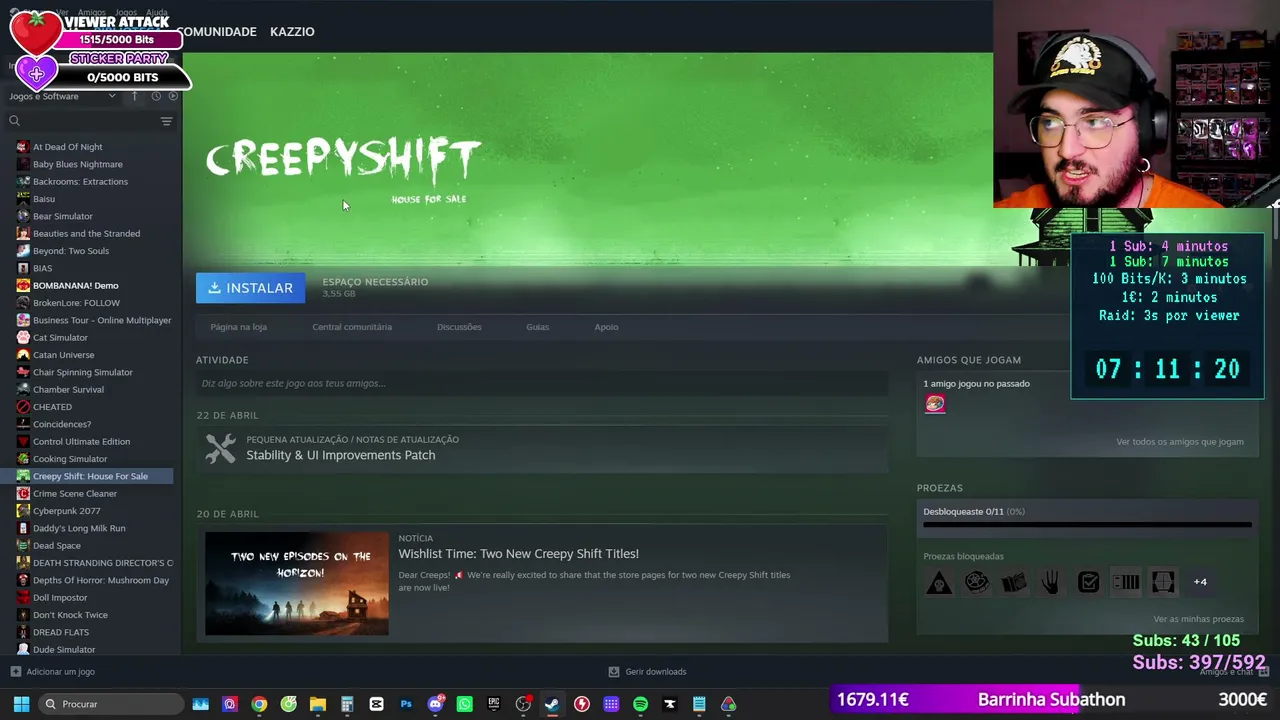Click the checklist achievement icon
This screenshot has width=1280, height=720.
pyautogui.click(x=1088, y=582)
